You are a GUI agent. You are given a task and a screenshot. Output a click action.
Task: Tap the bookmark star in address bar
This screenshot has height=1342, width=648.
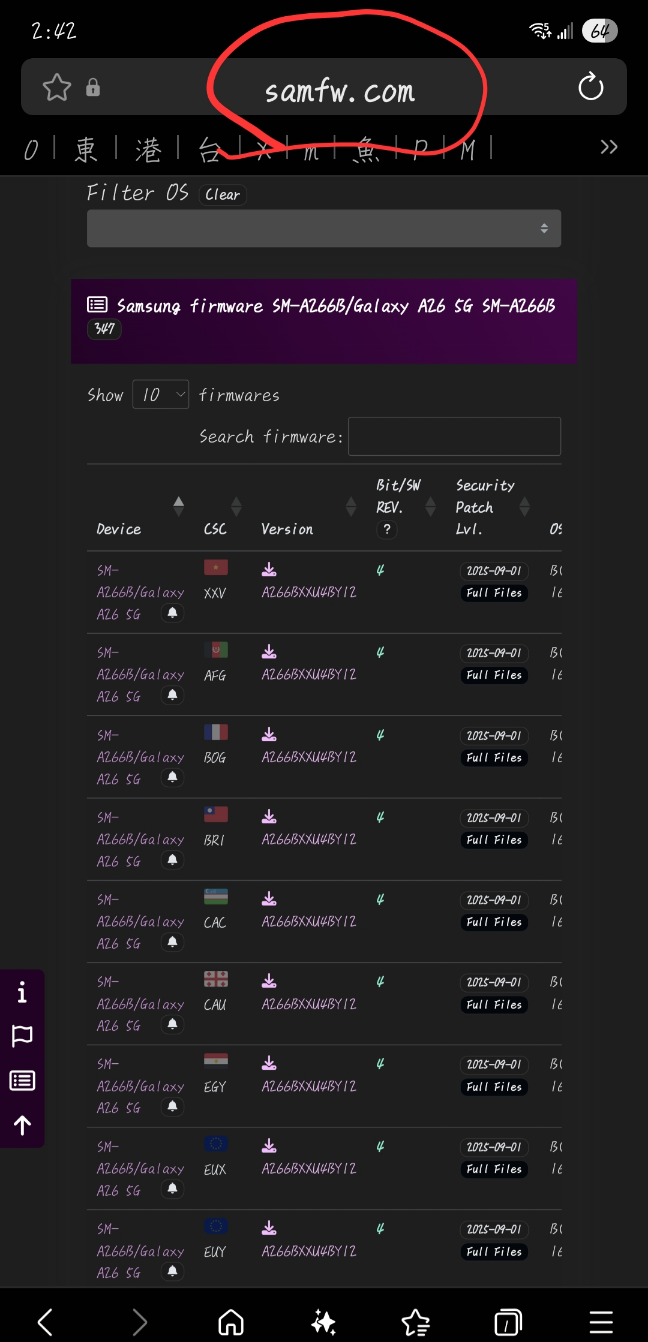pos(57,88)
